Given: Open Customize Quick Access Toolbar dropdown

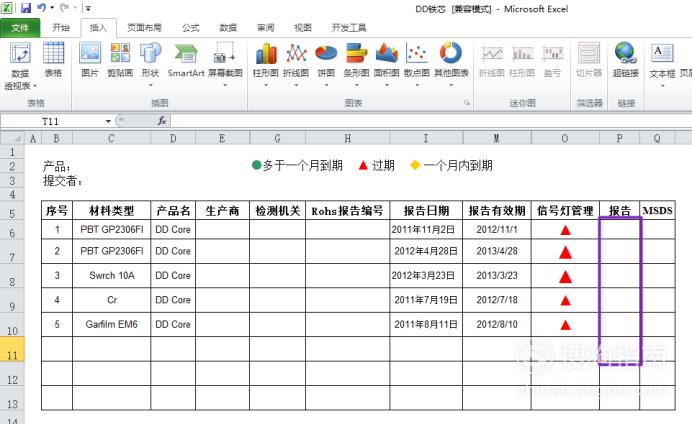Looking at the screenshot, I should pos(88,8).
